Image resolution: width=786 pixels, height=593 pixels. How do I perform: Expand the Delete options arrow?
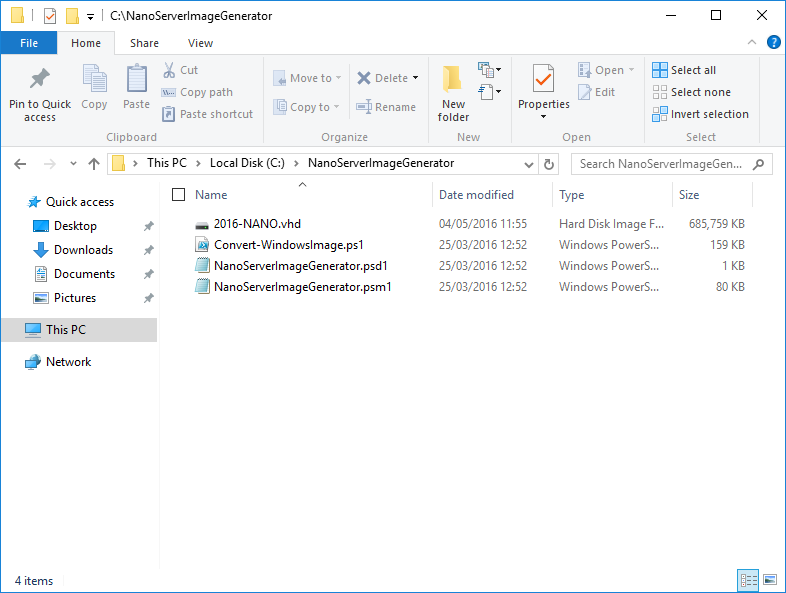(x=416, y=78)
